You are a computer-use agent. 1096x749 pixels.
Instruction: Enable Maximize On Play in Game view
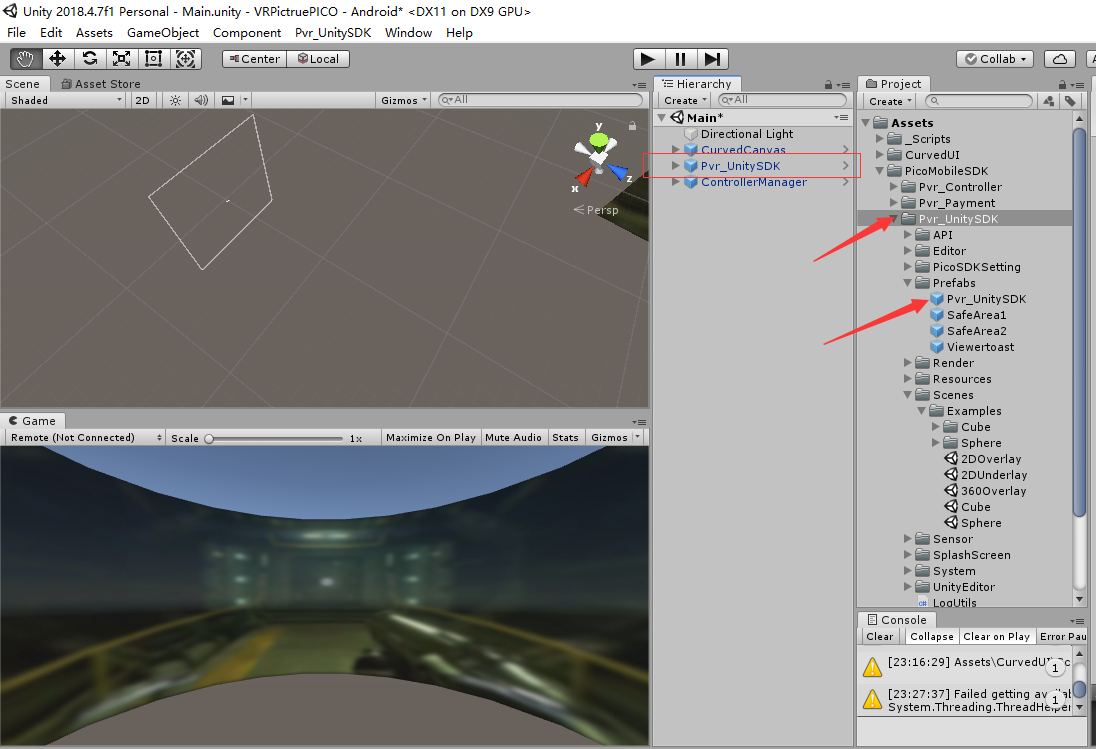(430, 437)
